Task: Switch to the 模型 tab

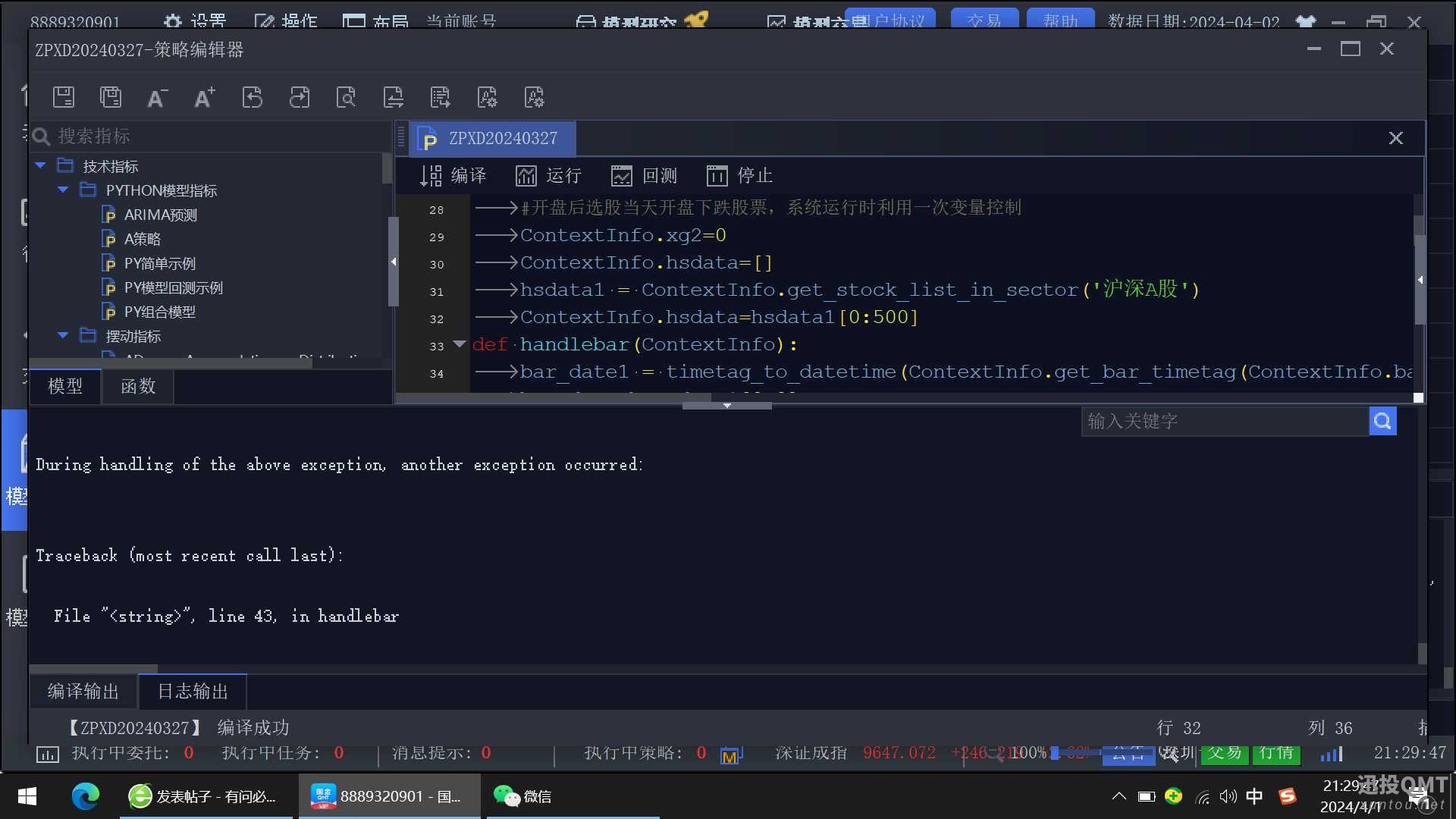Action: [65, 387]
